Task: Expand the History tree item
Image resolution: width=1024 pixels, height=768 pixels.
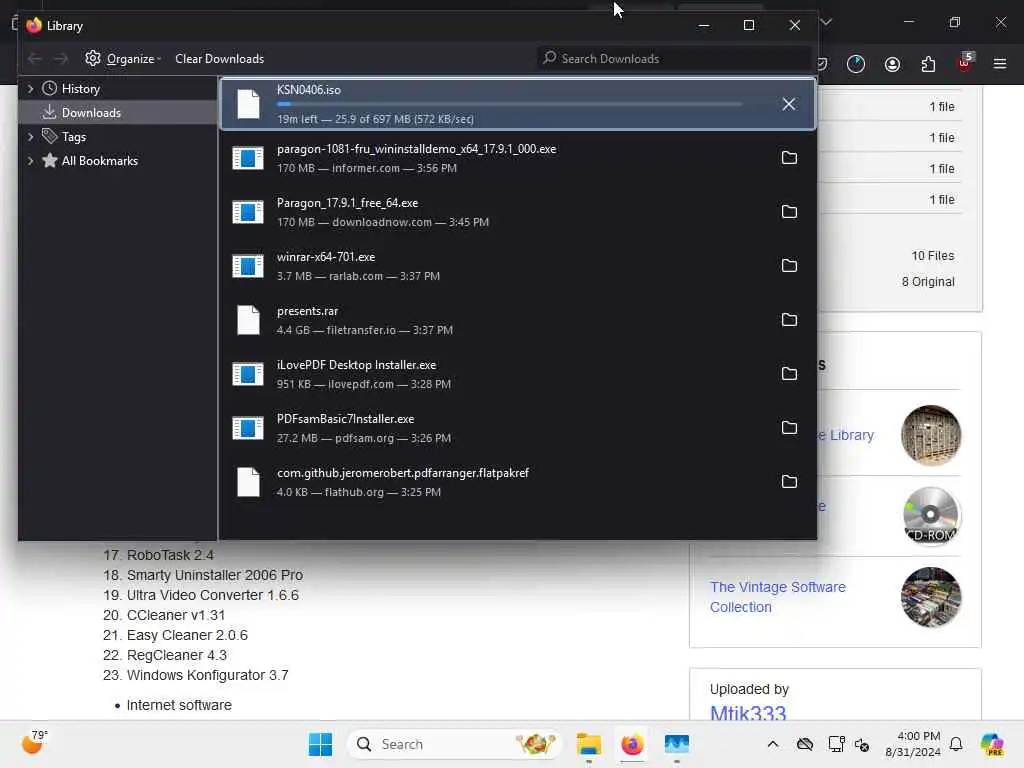Action: tap(30, 89)
